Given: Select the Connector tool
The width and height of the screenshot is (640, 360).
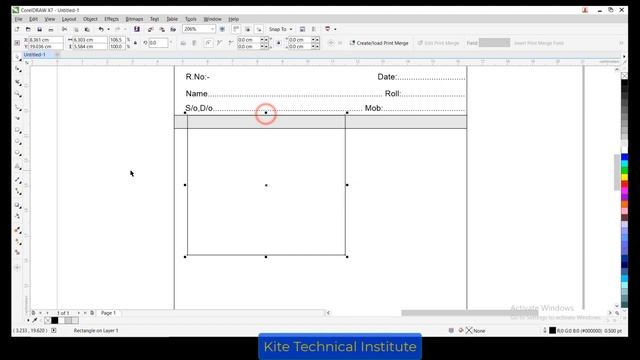Looking at the screenshot, I should 18,191.
